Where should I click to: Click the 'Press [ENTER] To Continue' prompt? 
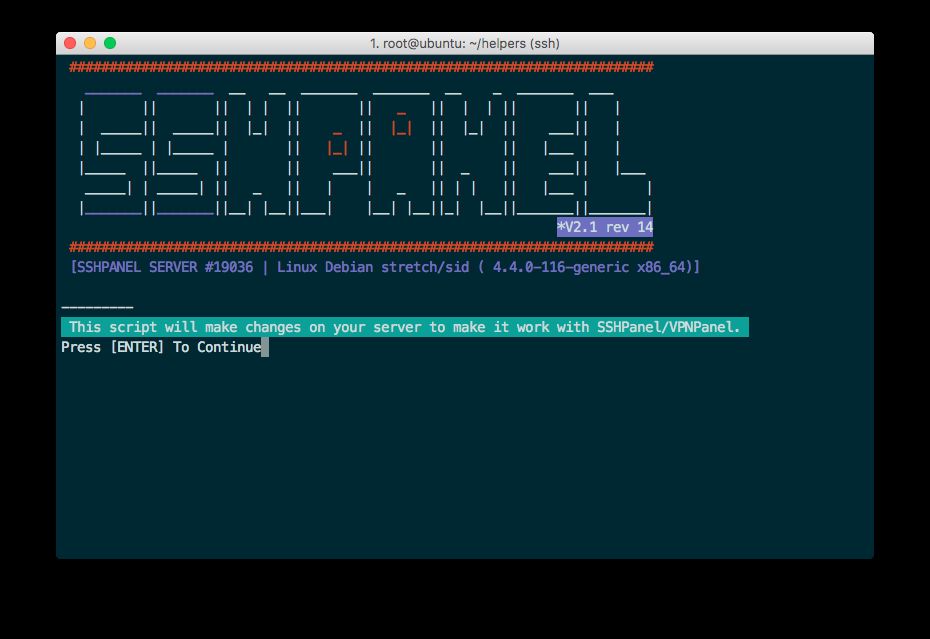(x=161, y=347)
